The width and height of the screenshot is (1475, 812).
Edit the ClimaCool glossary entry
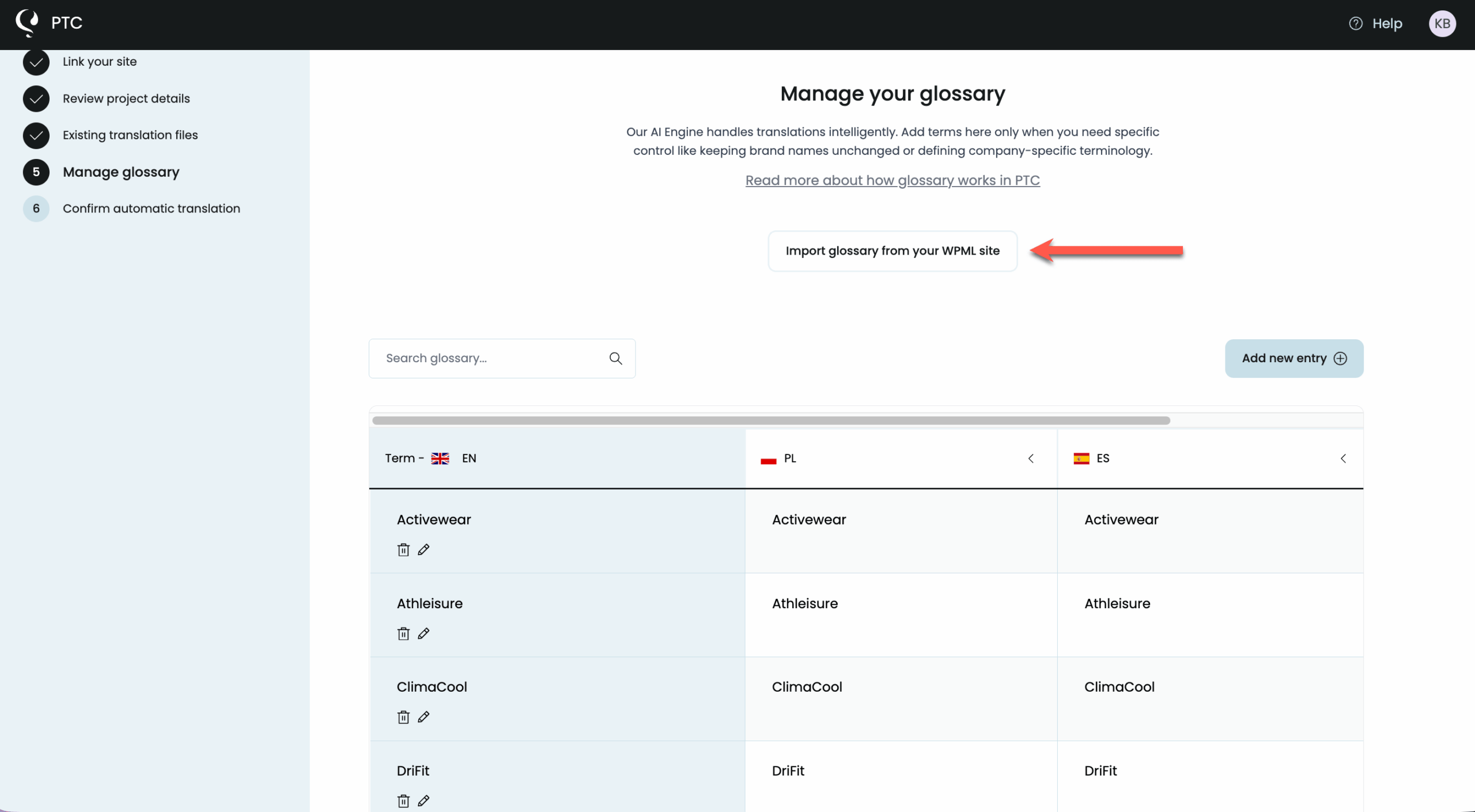coord(424,717)
